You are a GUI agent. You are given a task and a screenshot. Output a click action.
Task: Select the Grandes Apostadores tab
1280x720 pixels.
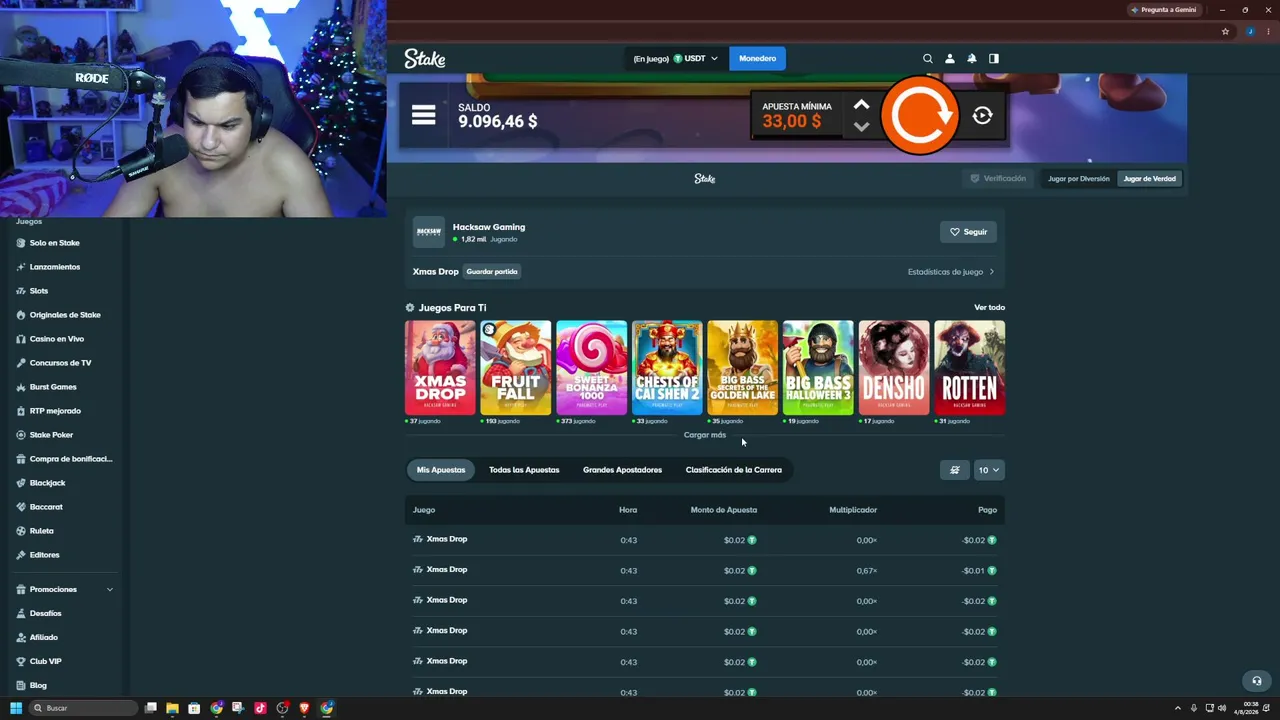coord(622,470)
